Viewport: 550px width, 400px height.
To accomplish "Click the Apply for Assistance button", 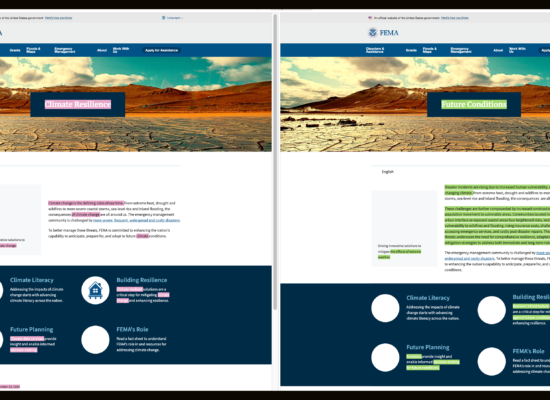I will point(161,50).
